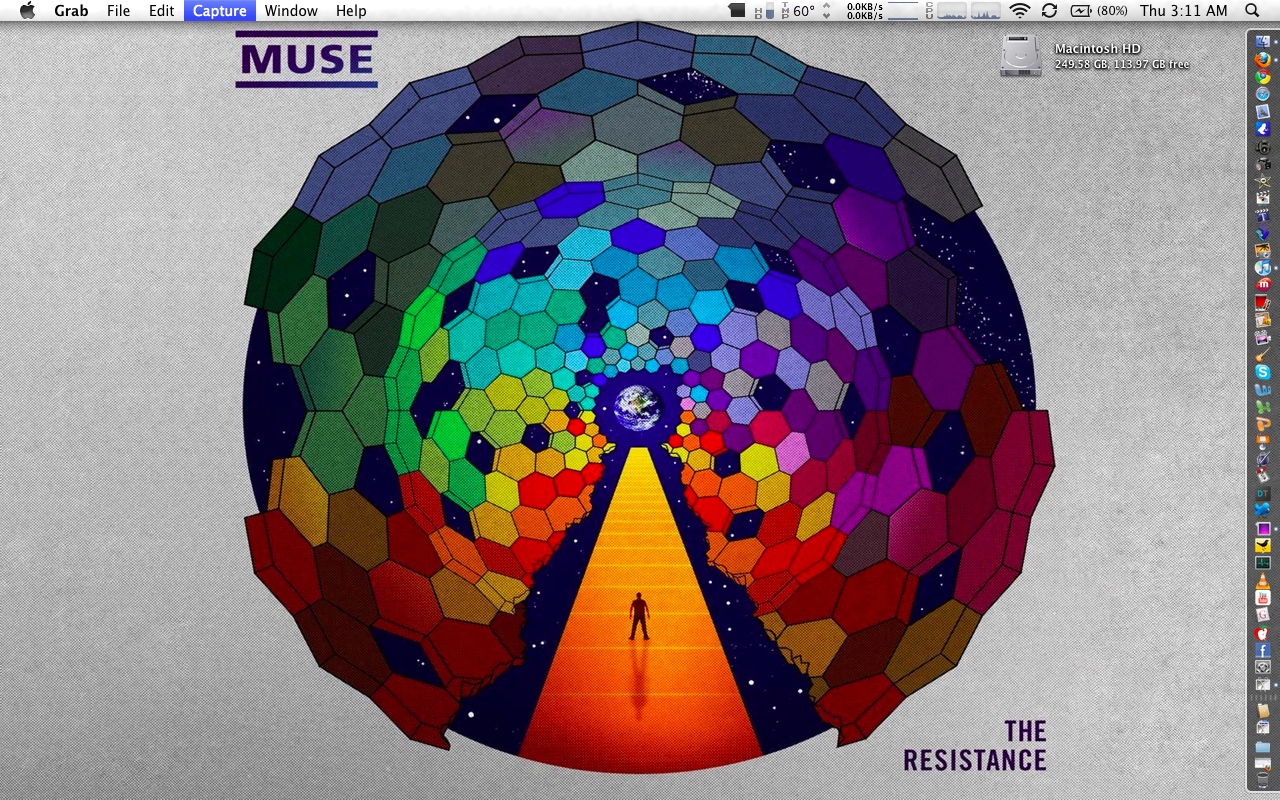Open the Apple menu
This screenshot has height=800, width=1280.
coord(27,10)
